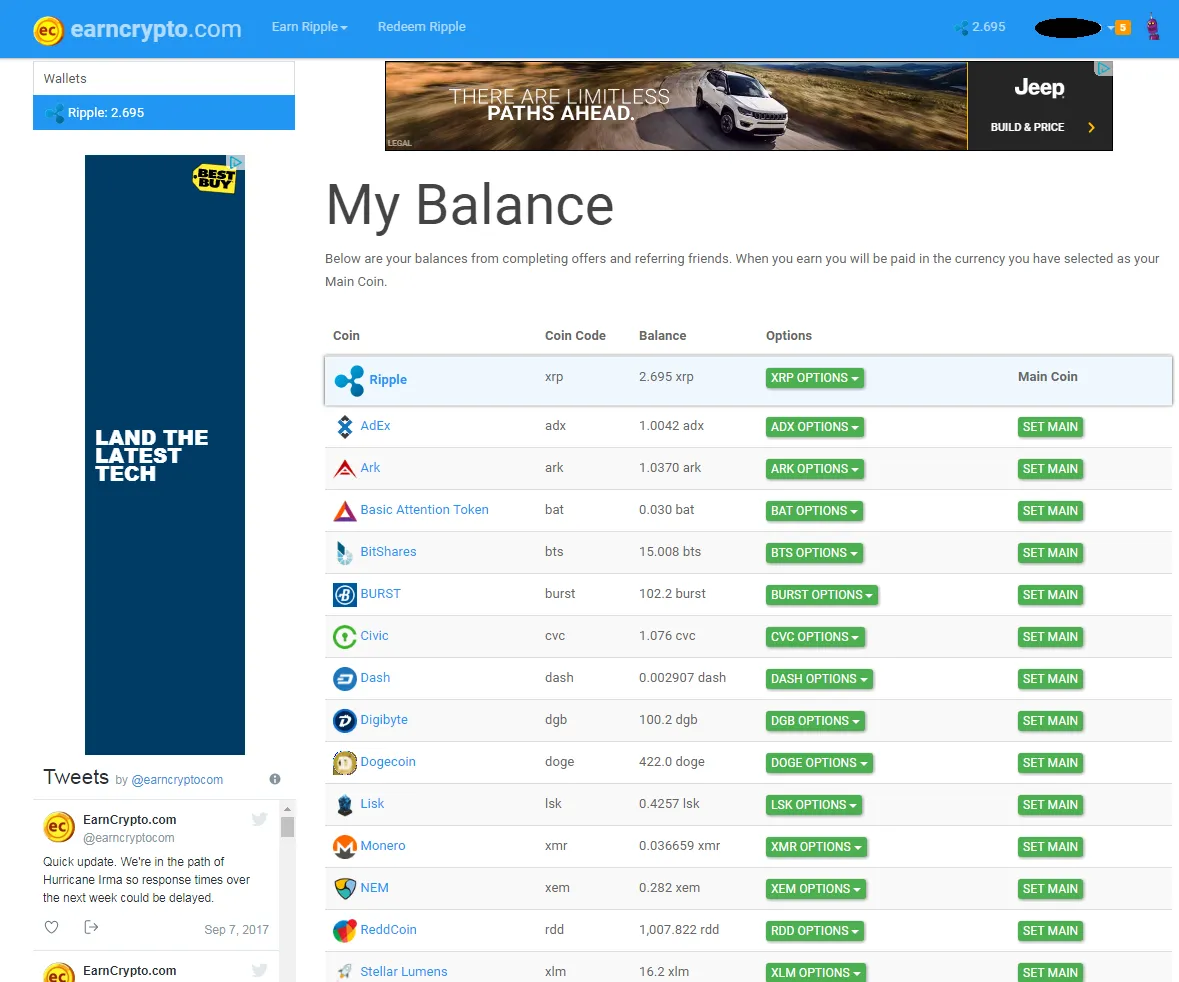Set Monero as main coin
1179x982 pixels.
tap(1050, 847)
